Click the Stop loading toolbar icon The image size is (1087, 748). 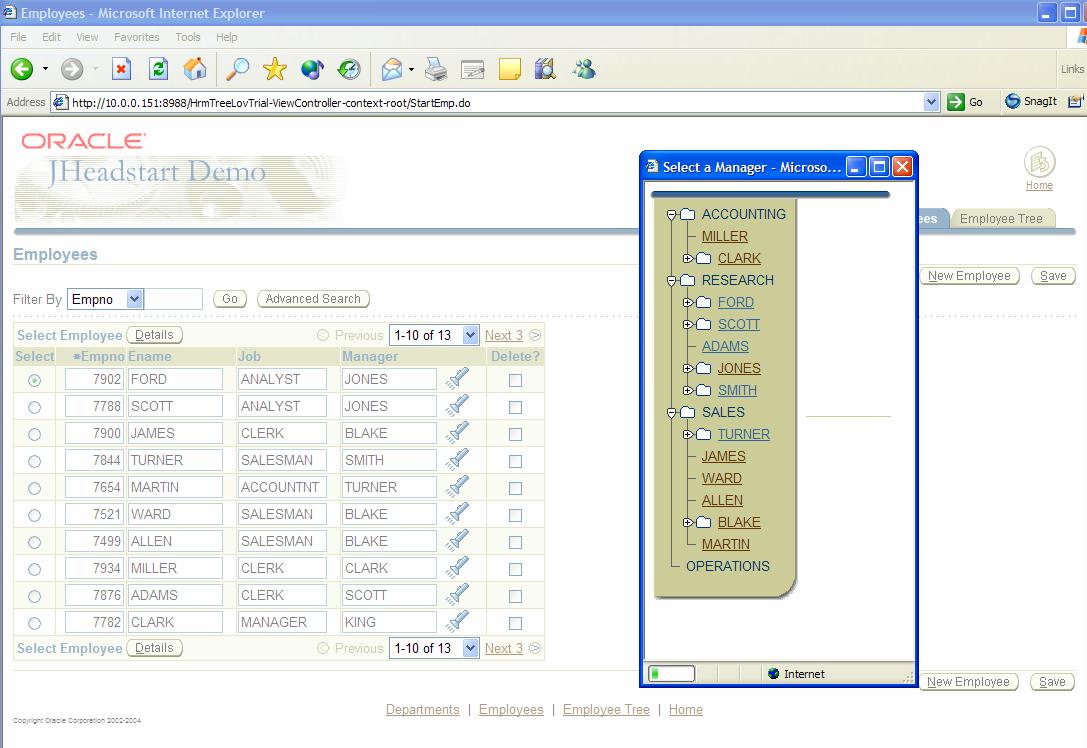click(121, 69)
